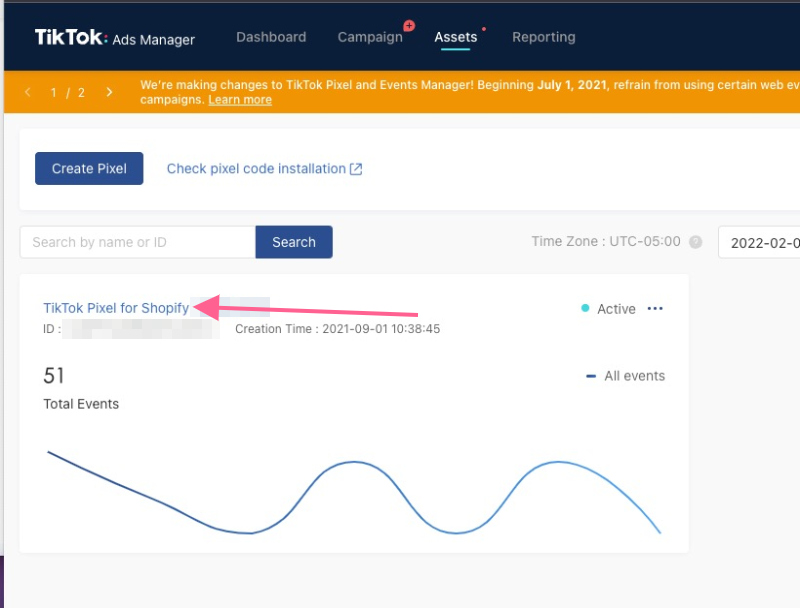Open the Learn more link in banner
This screenshot has height=608, width=800.
(240, 100)
